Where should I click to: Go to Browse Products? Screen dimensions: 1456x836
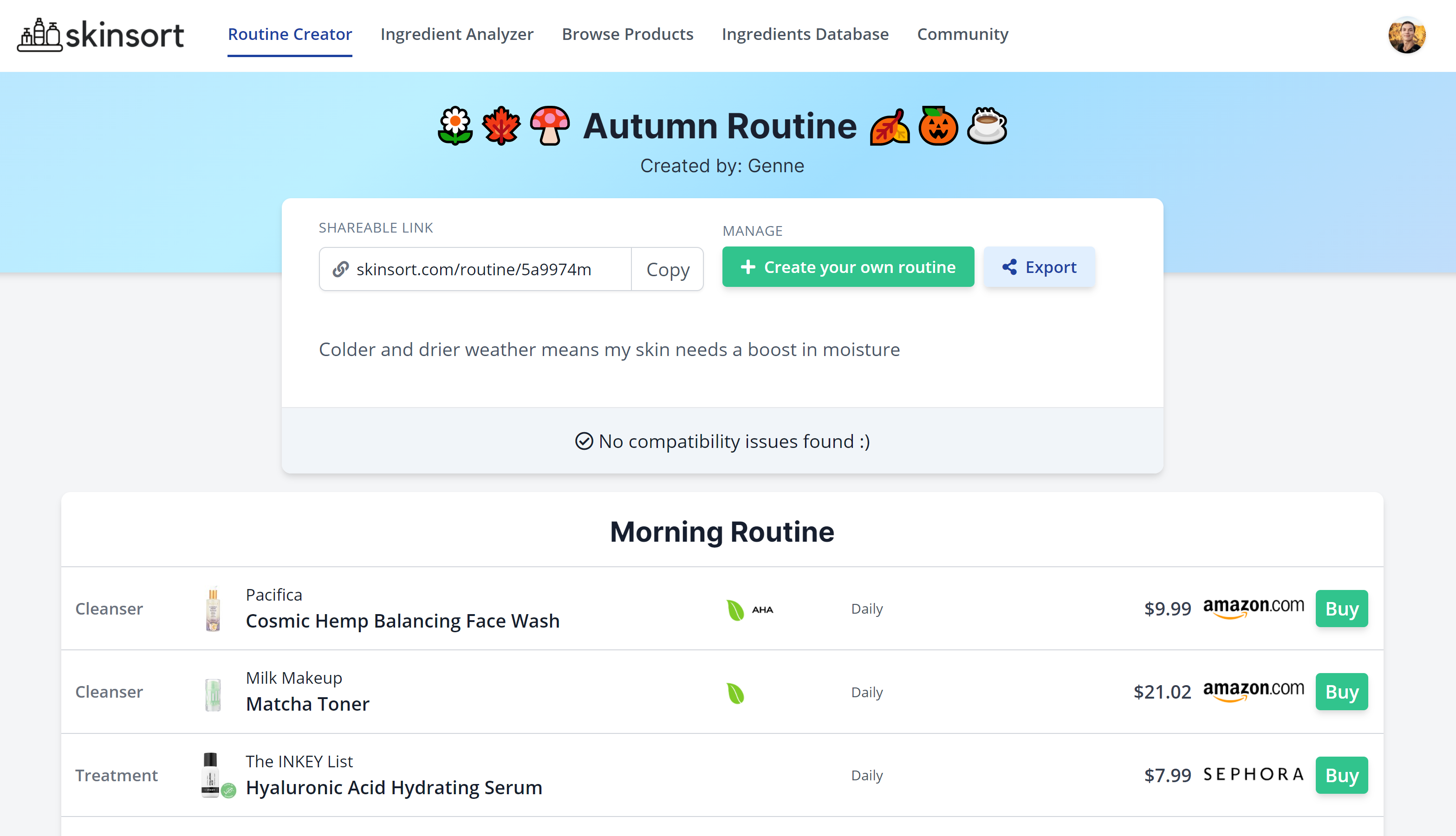628,34
